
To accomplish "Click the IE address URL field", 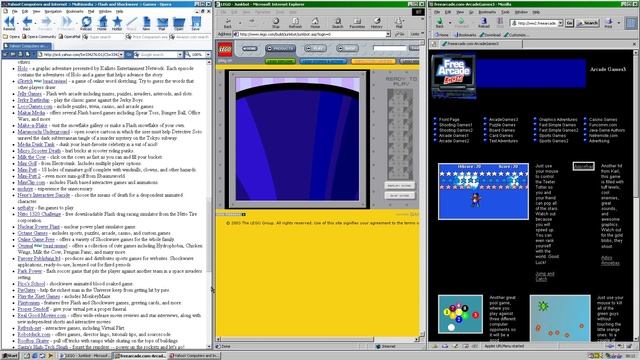I will tap(312, 34).
